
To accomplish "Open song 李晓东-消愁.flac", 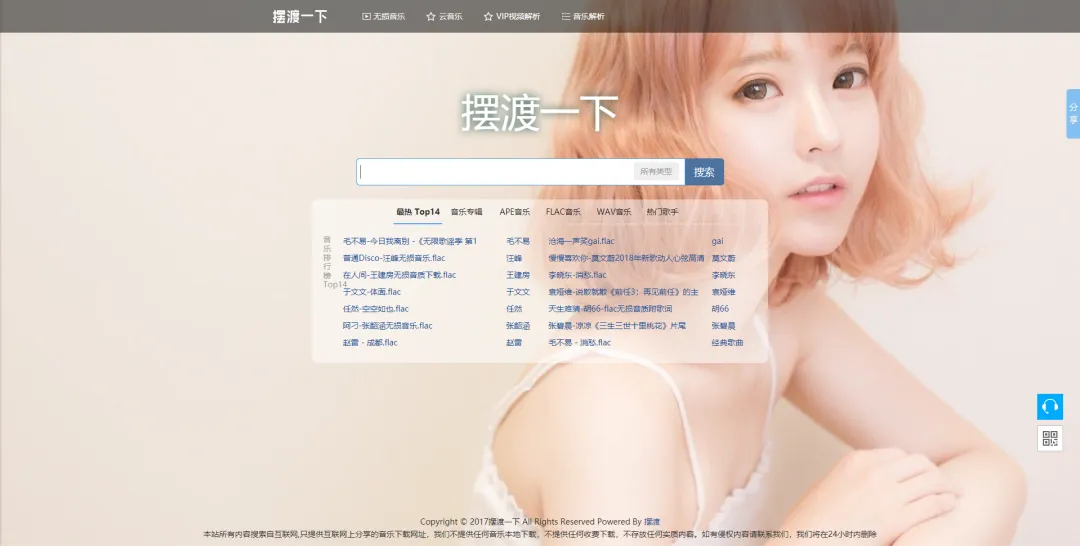I will (x=577, y=275).
